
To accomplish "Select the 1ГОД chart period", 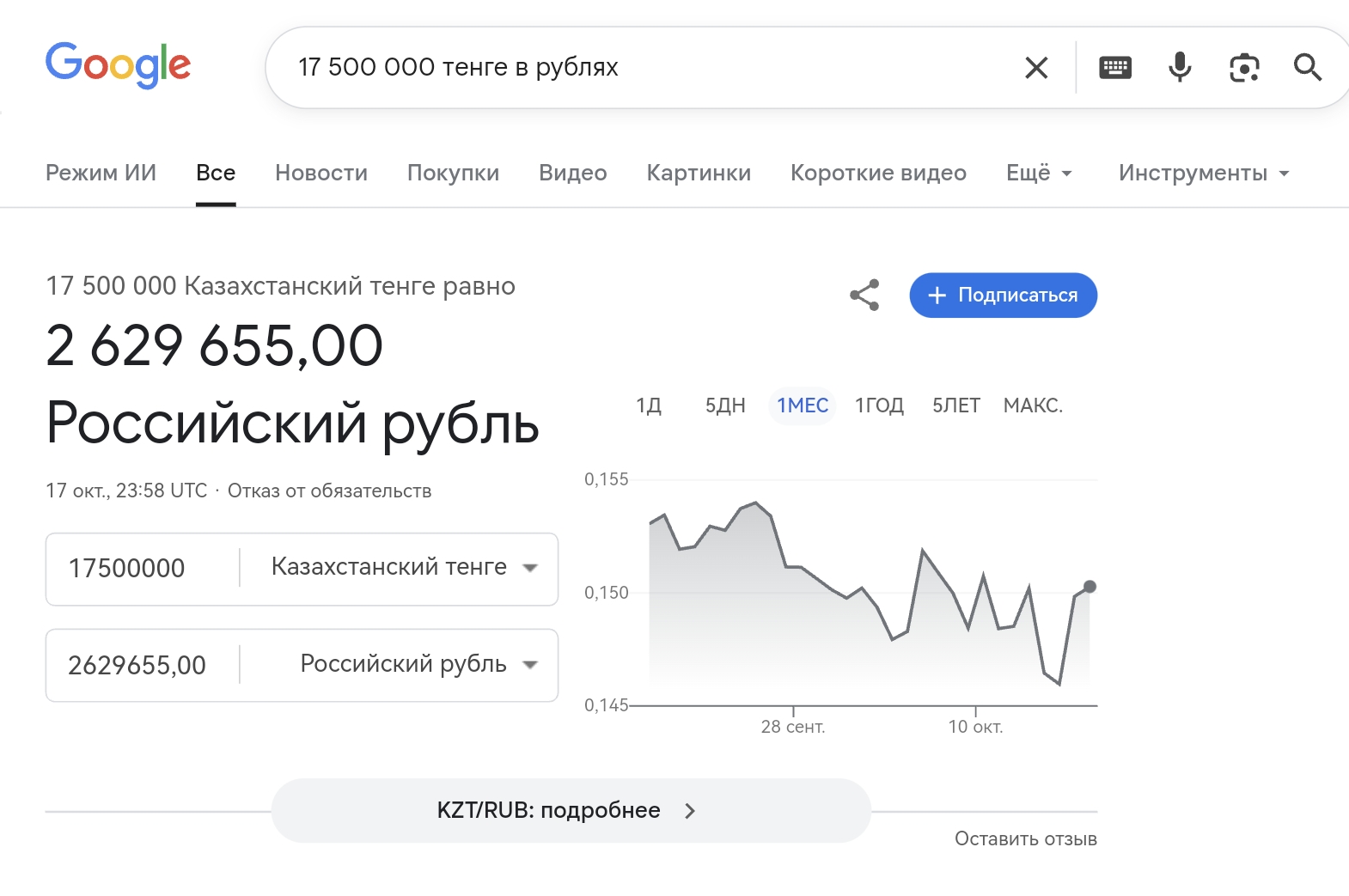I will (879, 405).
